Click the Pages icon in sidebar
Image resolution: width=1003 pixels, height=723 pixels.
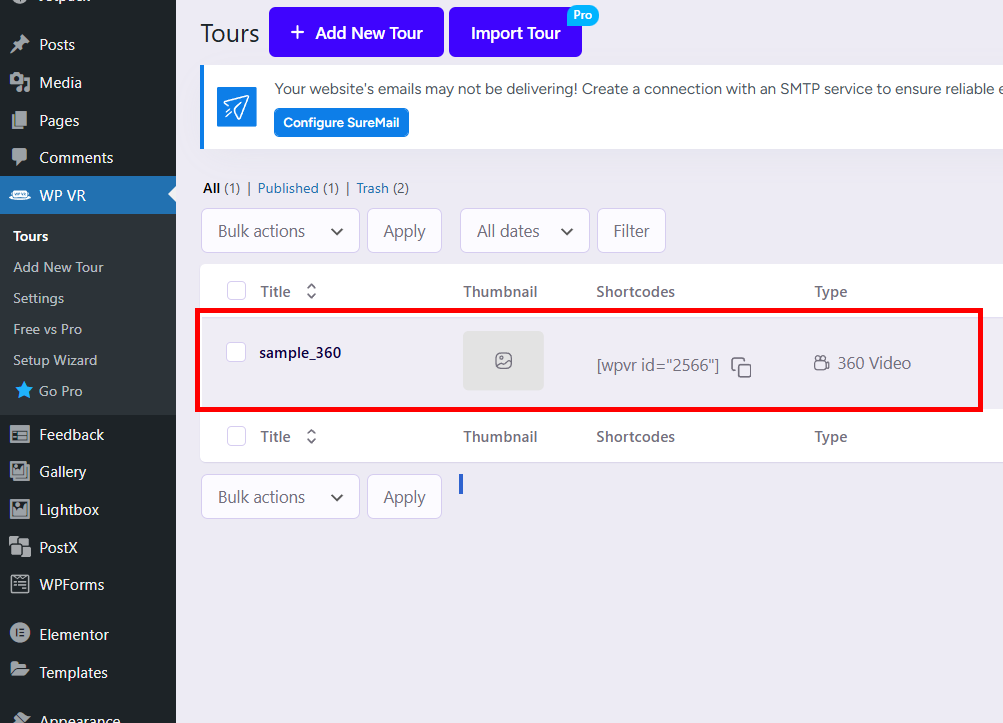20,120
